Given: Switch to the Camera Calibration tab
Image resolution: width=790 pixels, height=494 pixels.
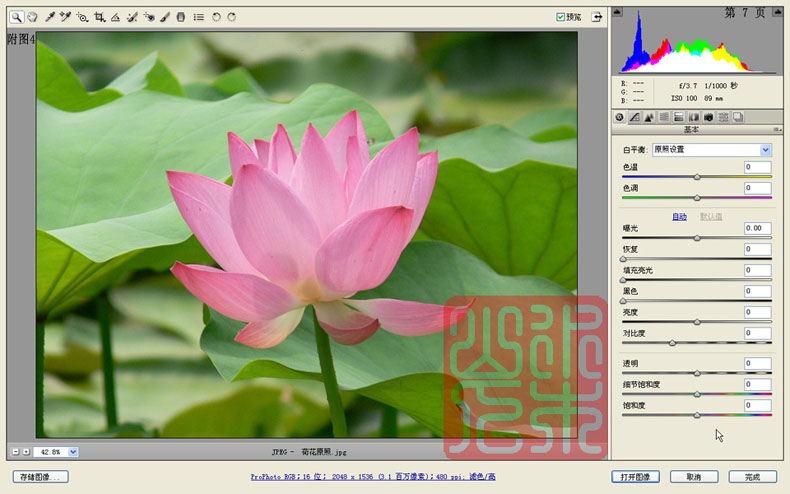Looking at the screenshot, I should click(708, 117).
